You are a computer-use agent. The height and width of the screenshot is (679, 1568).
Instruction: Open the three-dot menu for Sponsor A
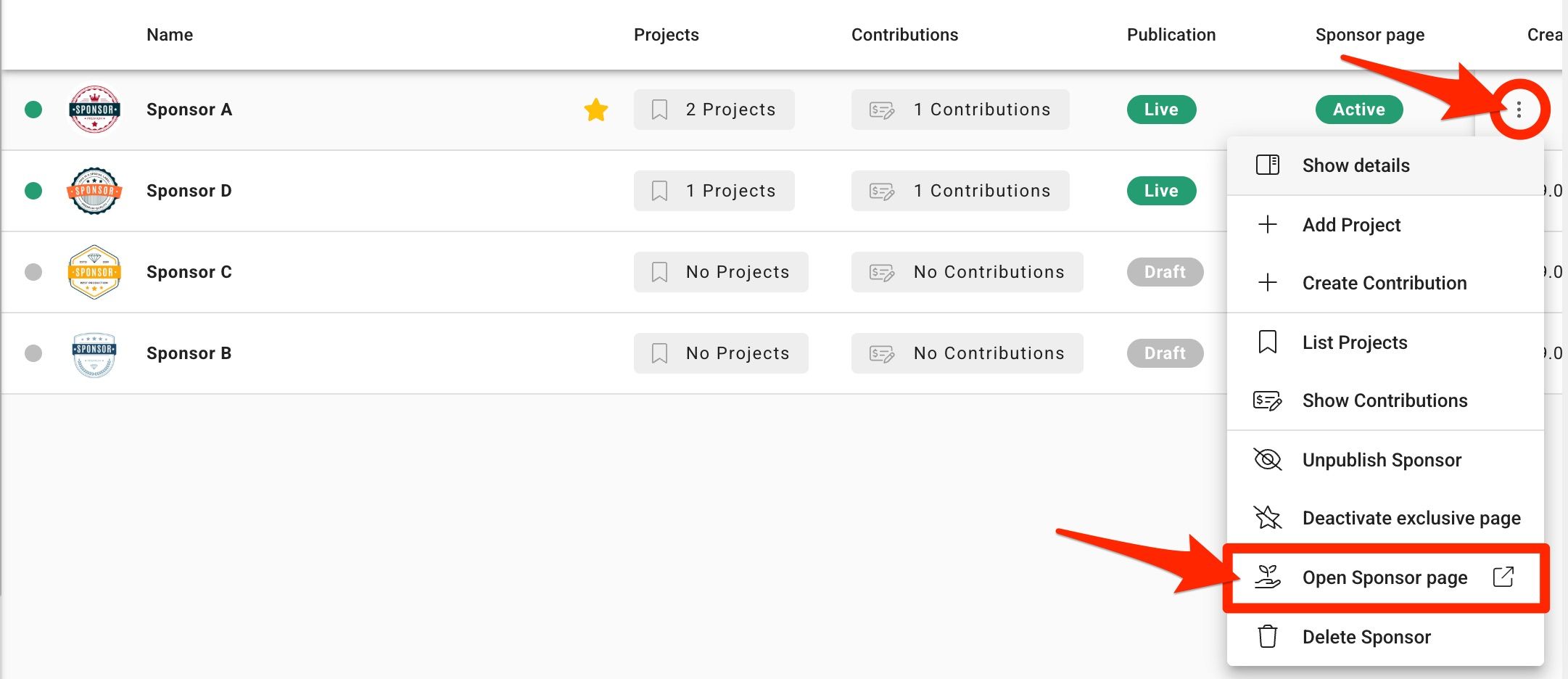tap(1518, 110)
